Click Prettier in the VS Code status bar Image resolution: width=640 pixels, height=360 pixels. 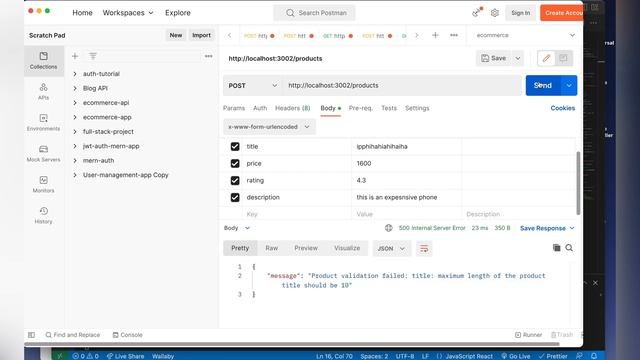click(553, 356)
